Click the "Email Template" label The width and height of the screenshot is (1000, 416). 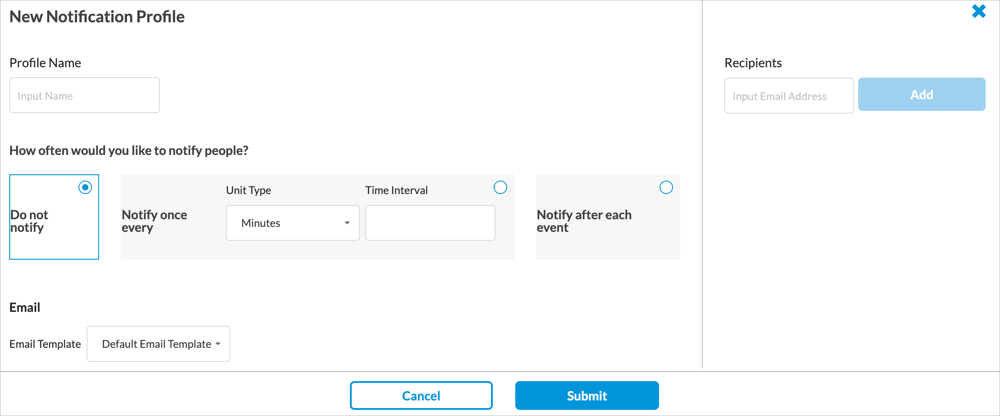pyautogui.click(x=45, y=344)
